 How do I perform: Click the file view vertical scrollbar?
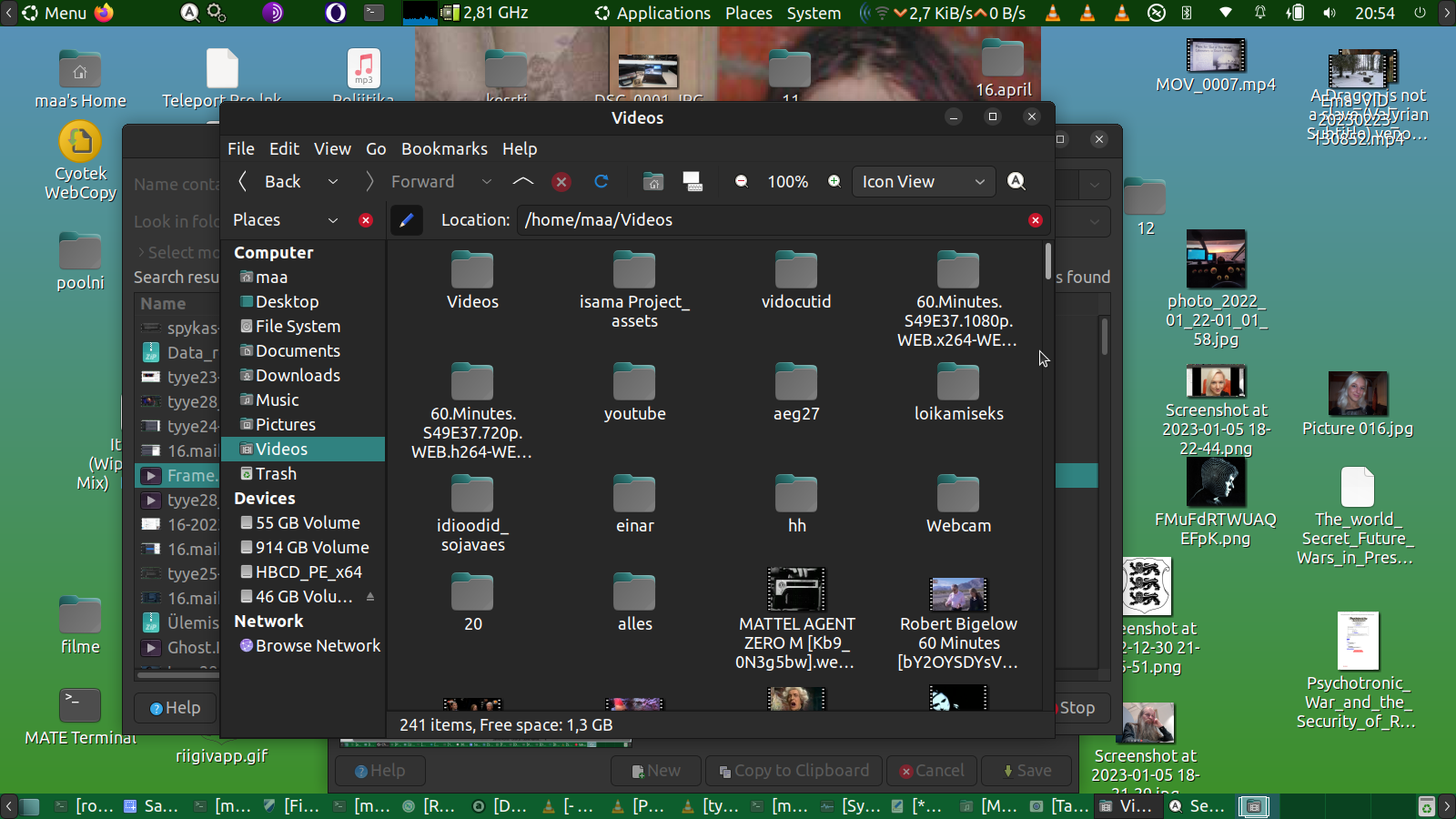[1048, 262]
